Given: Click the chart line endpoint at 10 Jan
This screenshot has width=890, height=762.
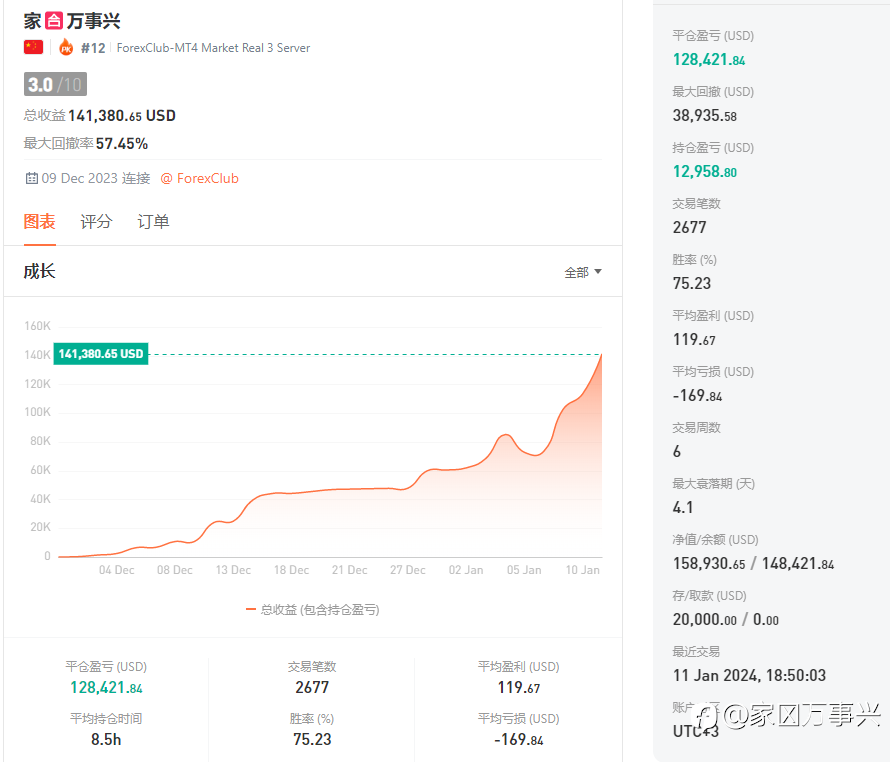Looking at the screenshot, I should [602, 354].
